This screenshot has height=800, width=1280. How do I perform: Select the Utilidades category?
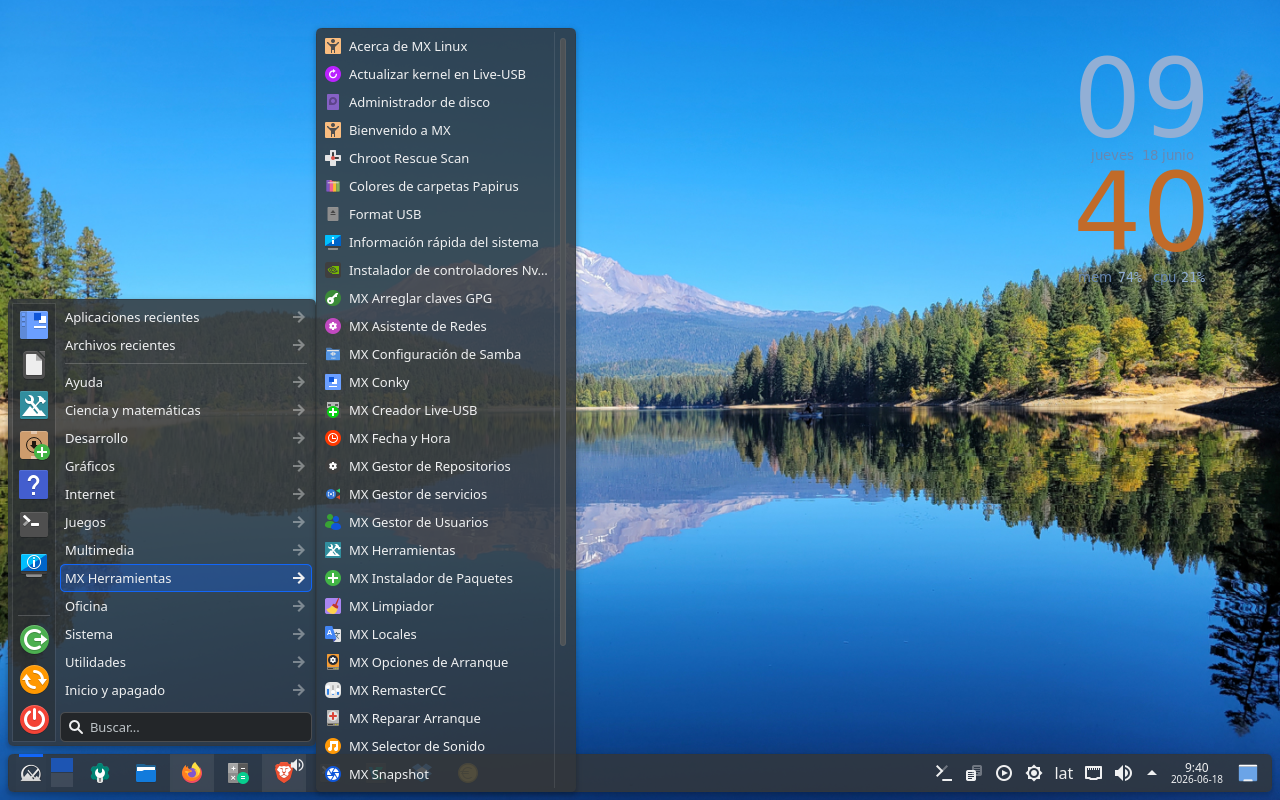(x=186, y=662)
